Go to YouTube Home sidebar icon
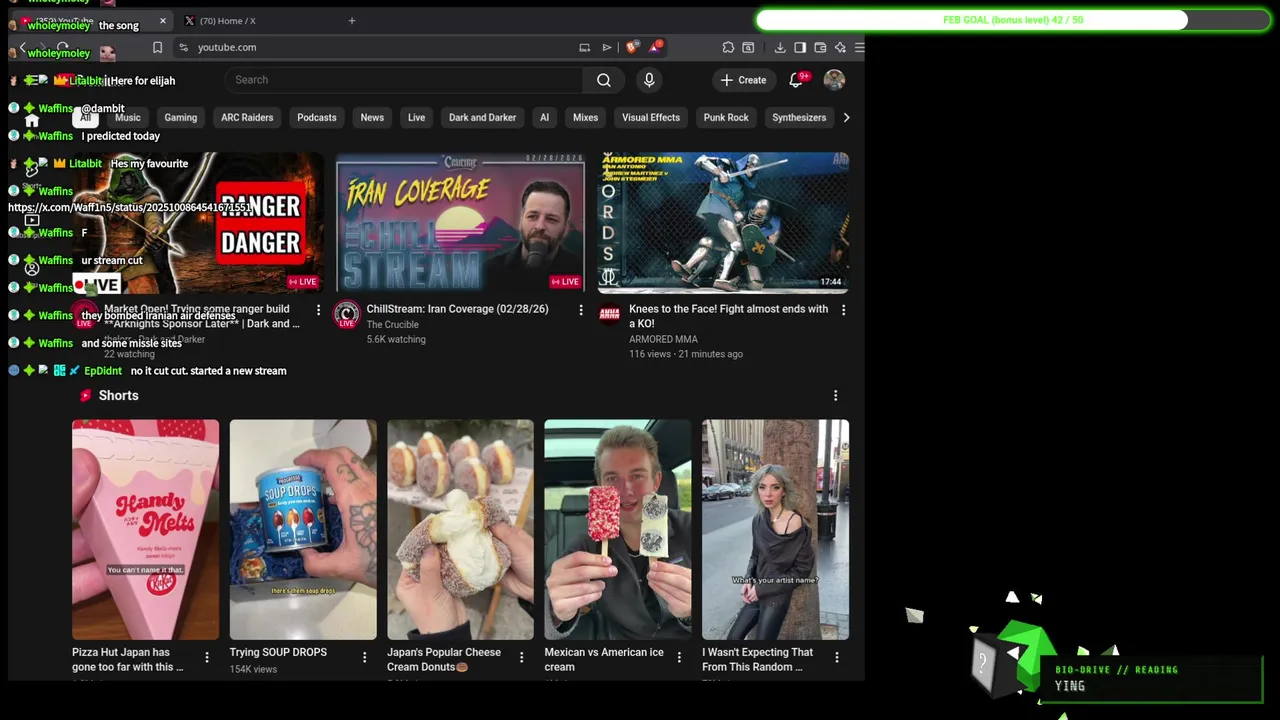Image resolution: width=1280 pixels, height=720 pixels. pyautogui.click(x=32, y=120)
